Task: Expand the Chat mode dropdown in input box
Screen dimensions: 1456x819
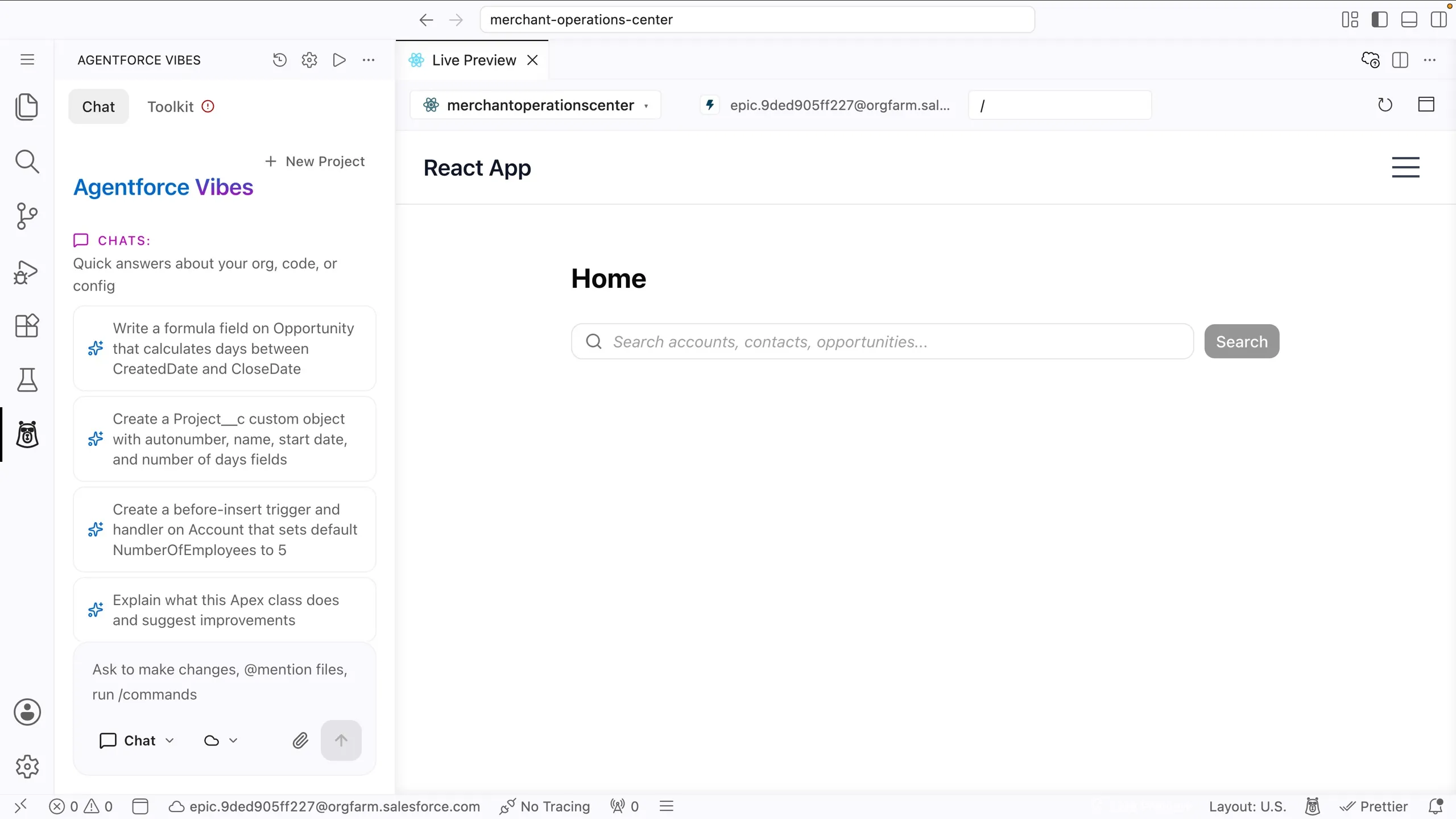Action: (x=137, y=741)
